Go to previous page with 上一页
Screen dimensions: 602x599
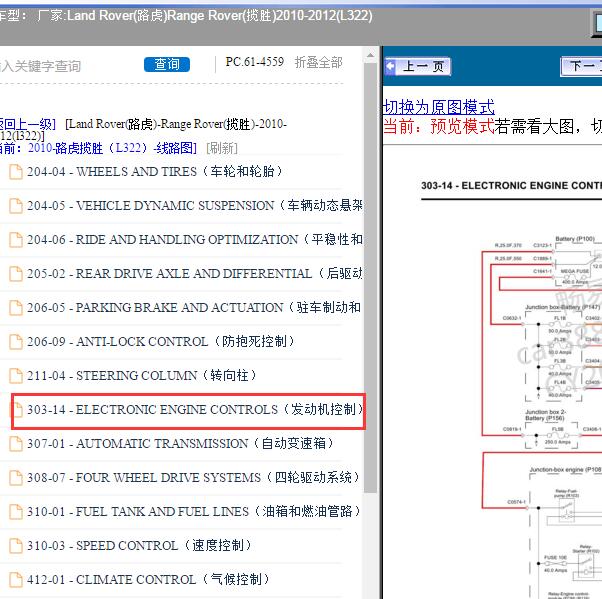click(x=417, y=66)
